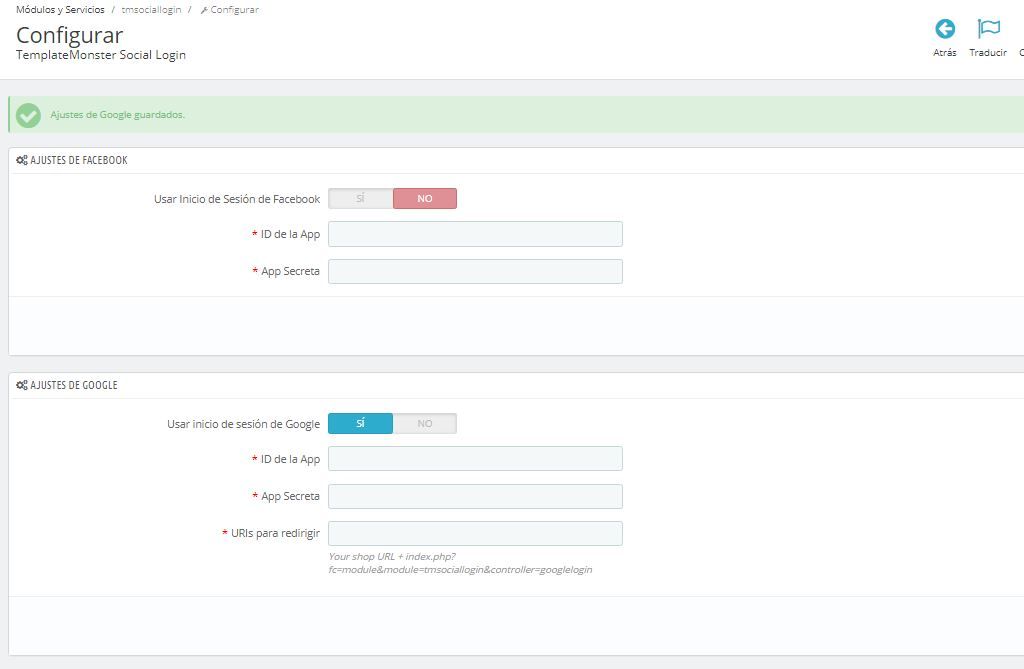Set Facebook login toggle to SÍ
Screen dimensions: 1024x669
[x=360, y=199]
